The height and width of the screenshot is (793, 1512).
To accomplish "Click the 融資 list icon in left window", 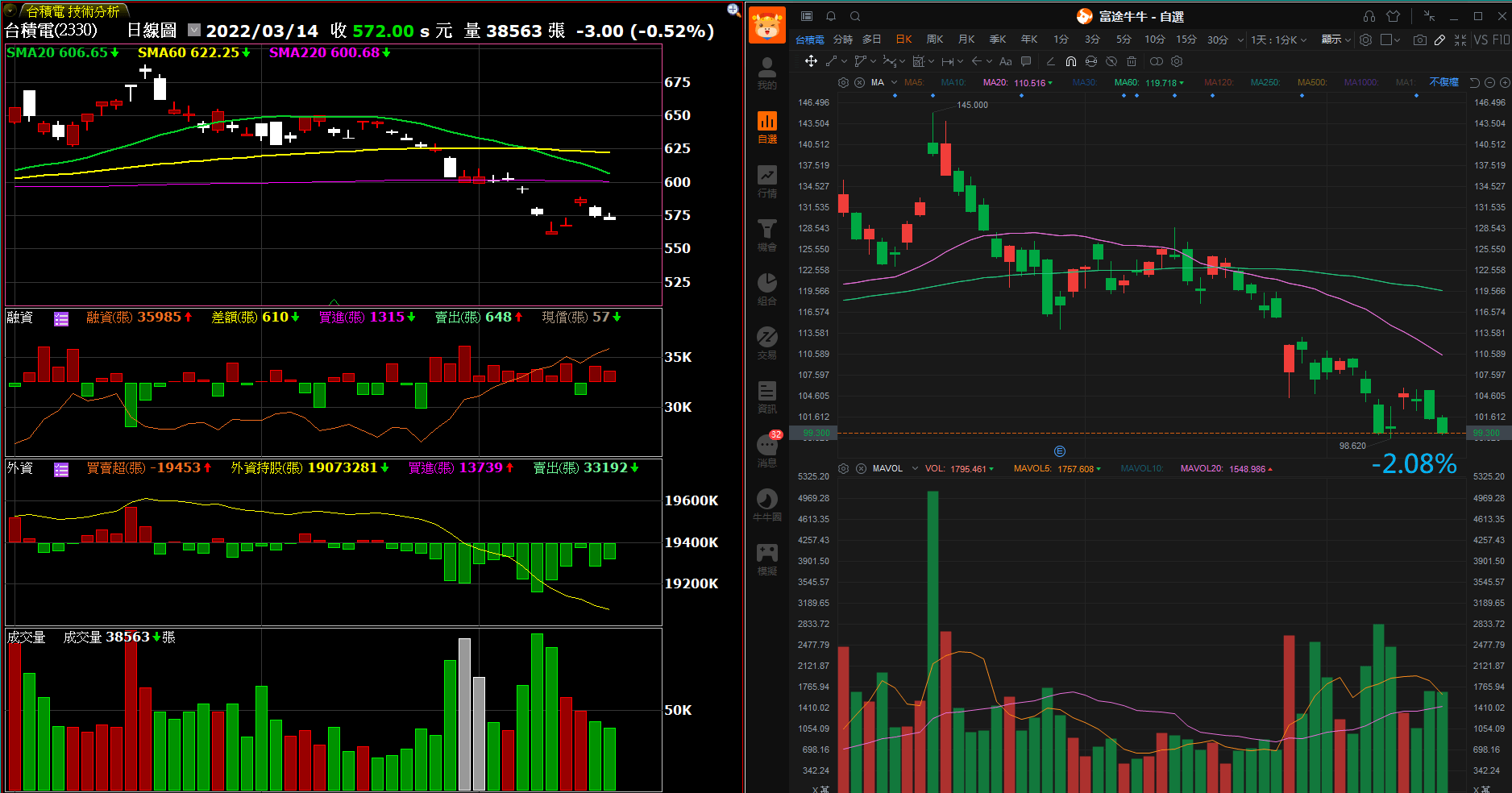I will point(61,319).
